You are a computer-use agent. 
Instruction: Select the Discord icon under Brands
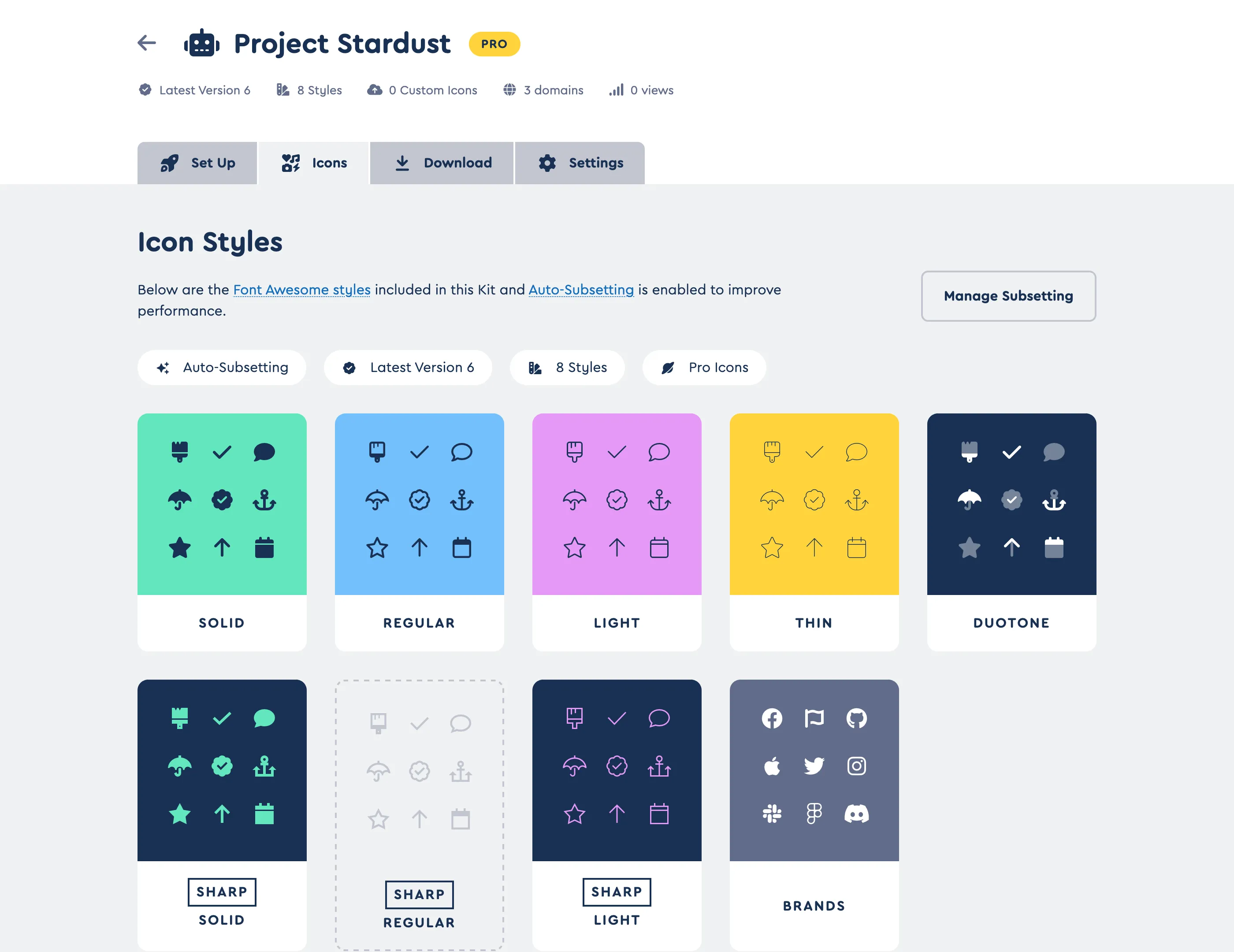click(857, 814)
